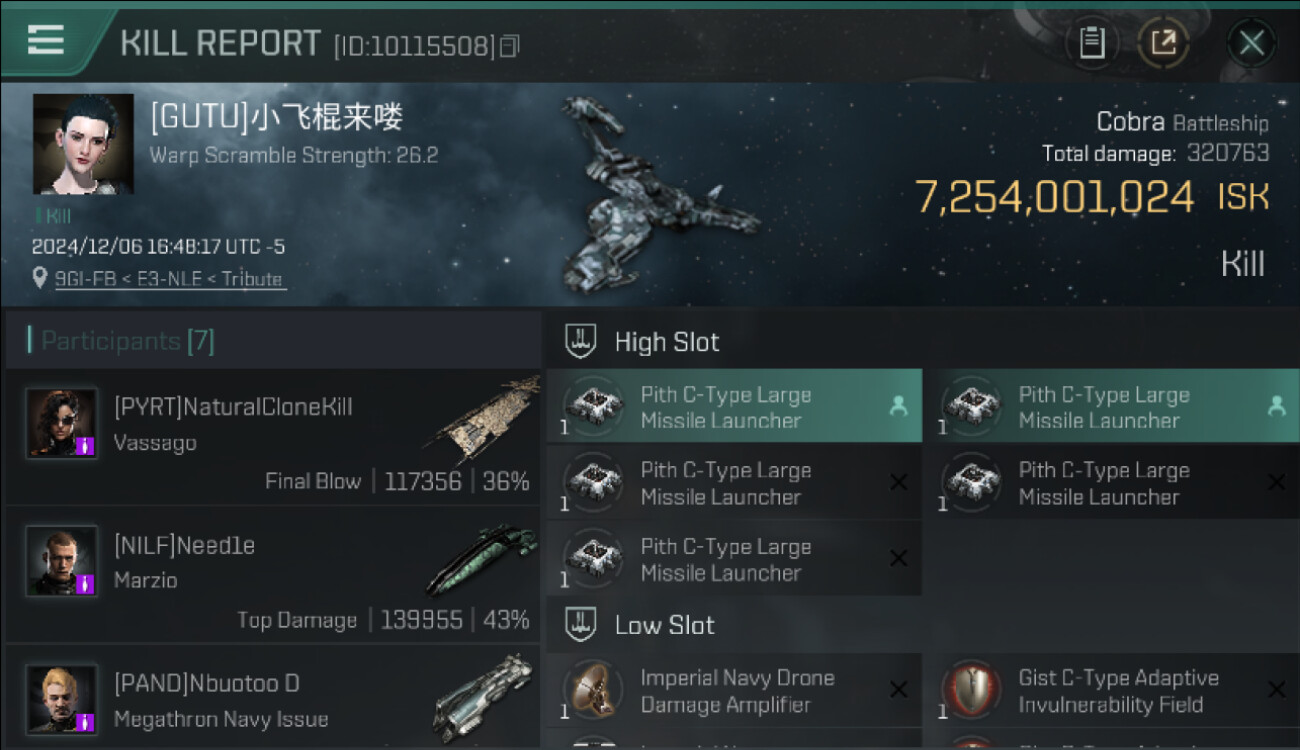
Task: Select the Gist C-Type Adaptive Invulnerability Field
Action: pyautogui.click(x=1119, y=691)
